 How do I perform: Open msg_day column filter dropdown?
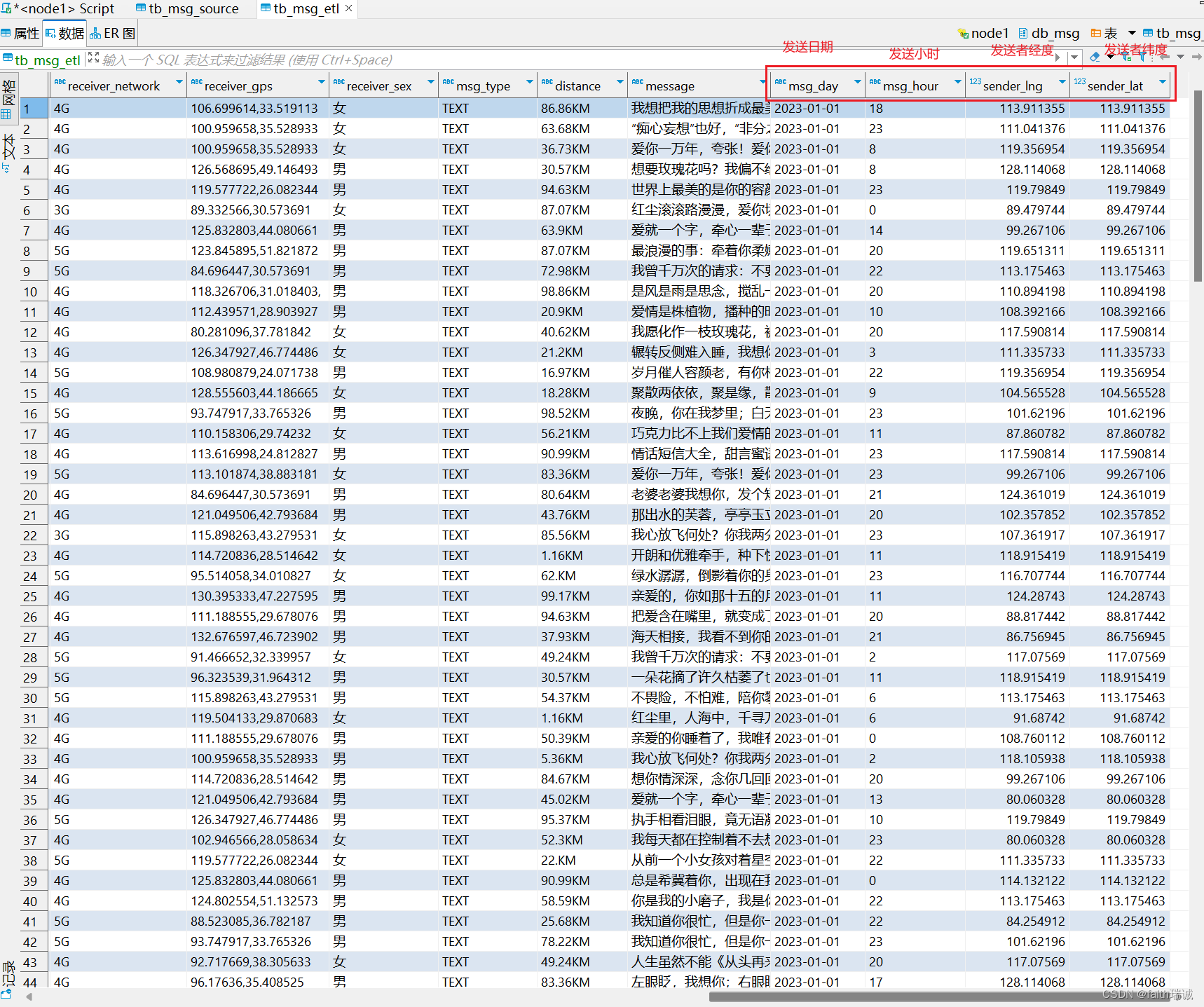click(x=857, y=83)
